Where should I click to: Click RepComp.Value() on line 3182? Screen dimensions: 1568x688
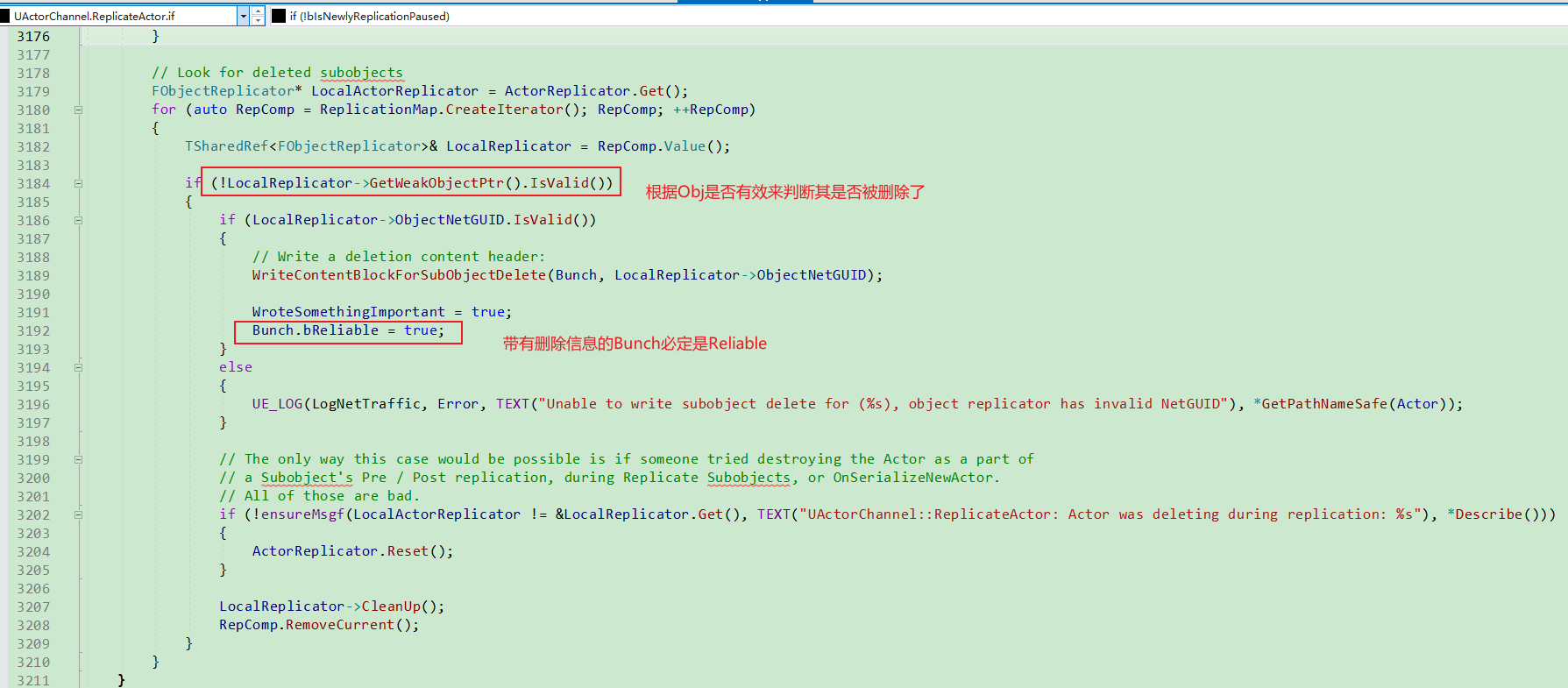tap(660, 146)
